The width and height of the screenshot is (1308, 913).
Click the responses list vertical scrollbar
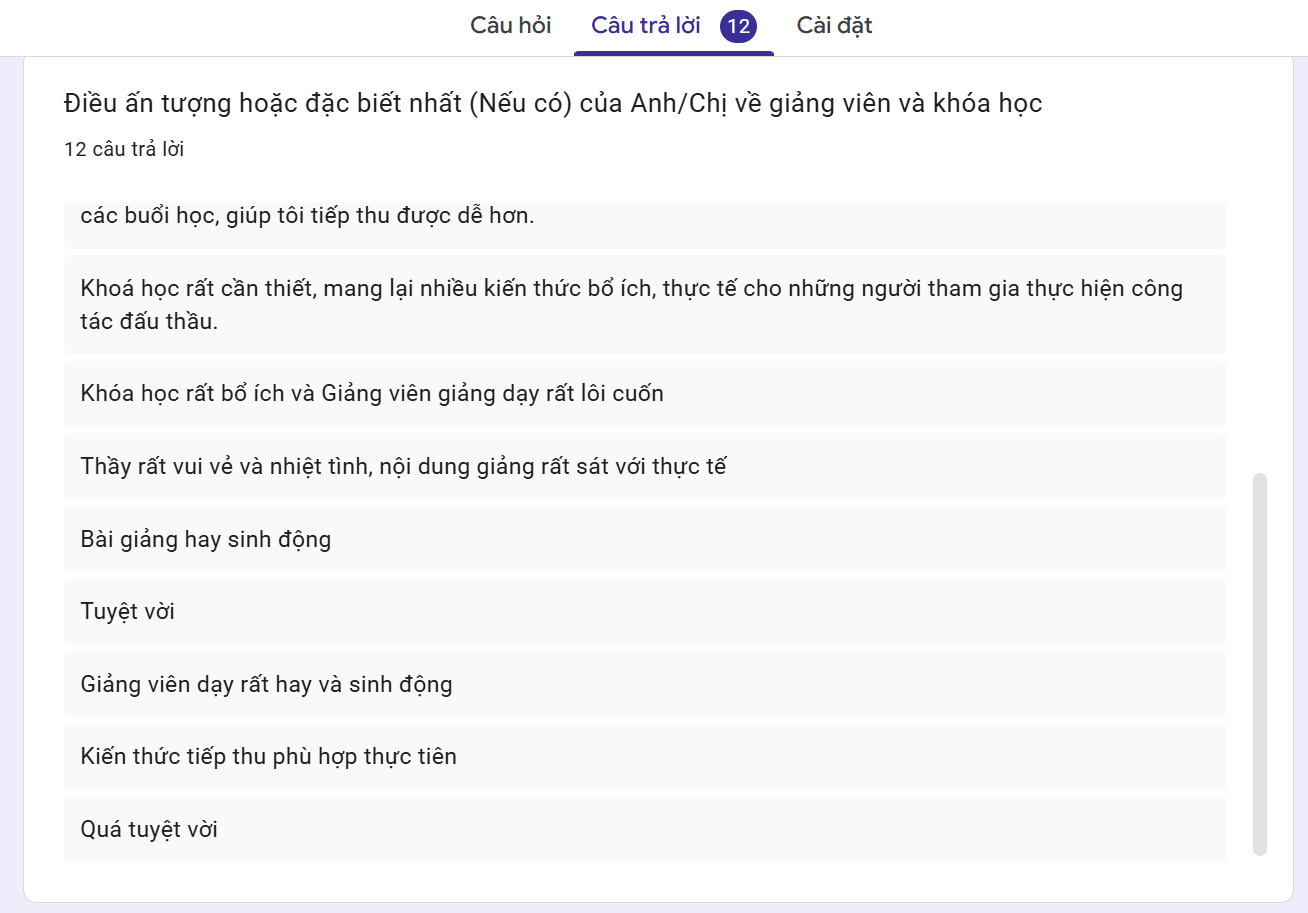coord(1259,664)
